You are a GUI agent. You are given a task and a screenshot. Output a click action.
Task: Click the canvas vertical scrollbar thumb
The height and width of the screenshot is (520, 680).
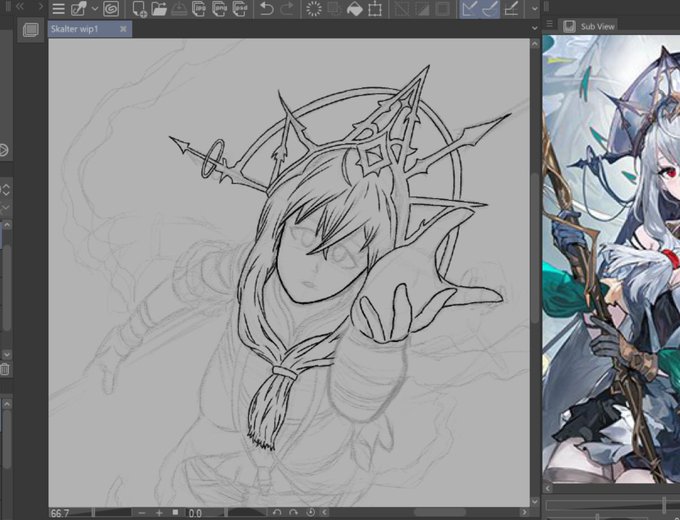tap(534, 248)
